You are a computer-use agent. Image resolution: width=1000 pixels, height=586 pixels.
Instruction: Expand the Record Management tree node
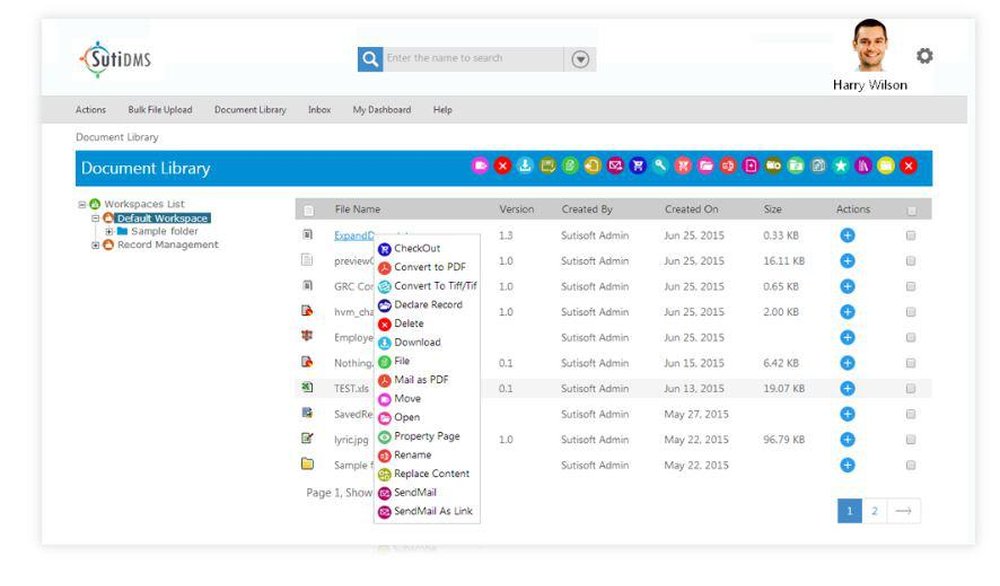96,244
